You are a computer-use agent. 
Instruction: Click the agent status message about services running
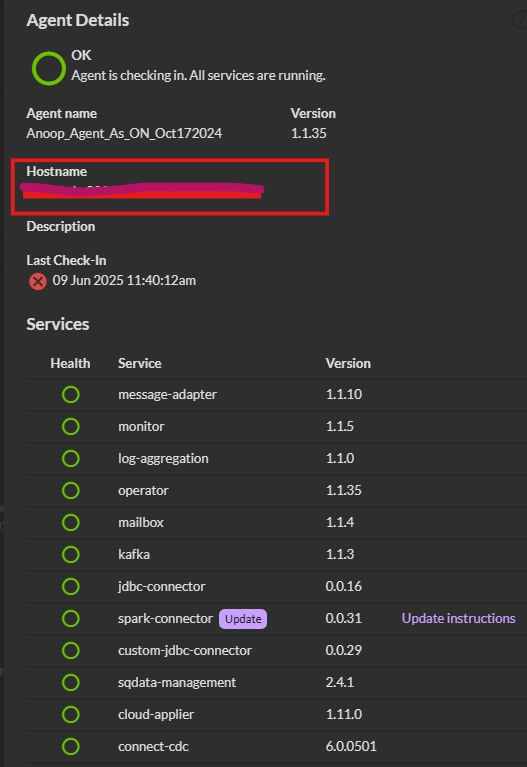(x=198, y=75)
